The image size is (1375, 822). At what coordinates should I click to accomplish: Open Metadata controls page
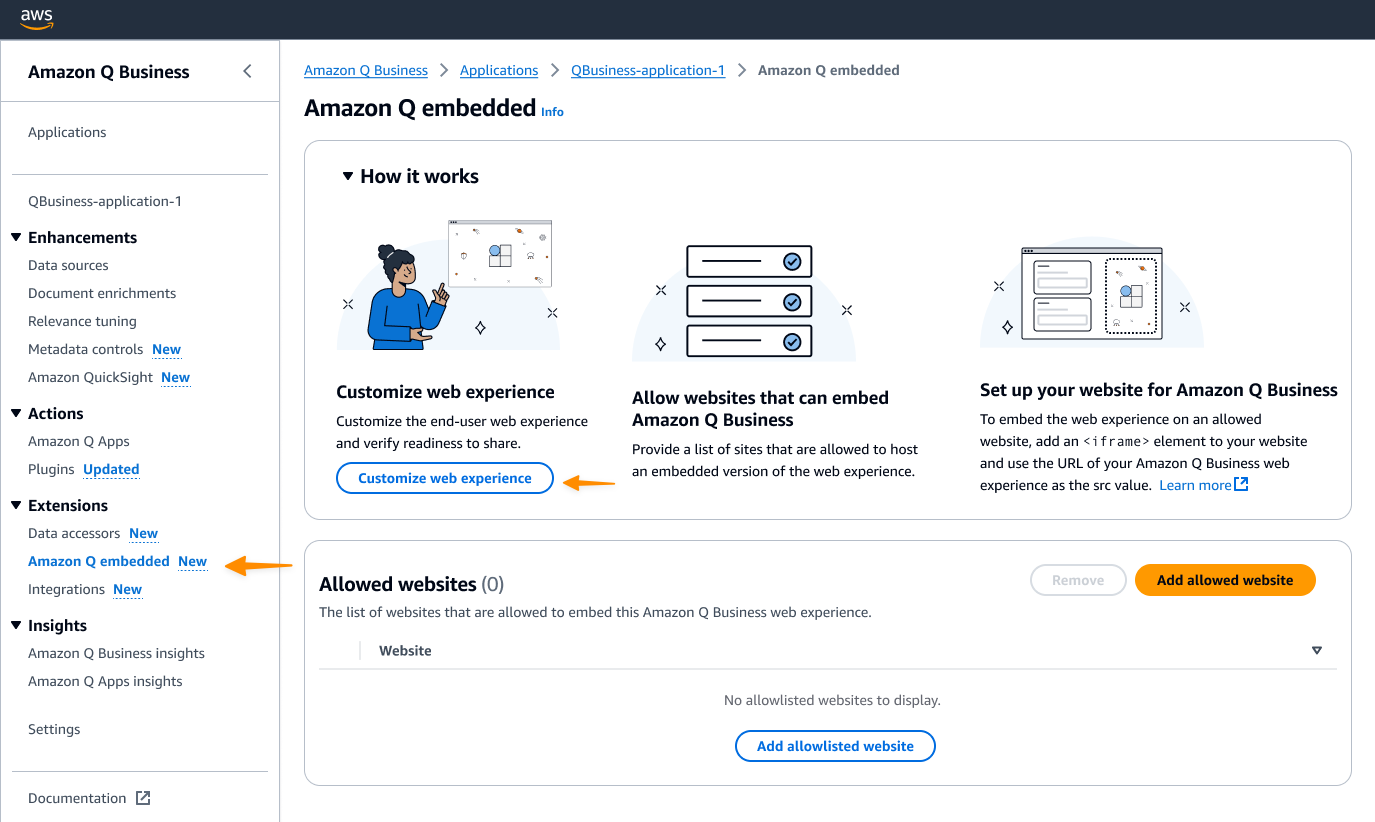[86, 349]
